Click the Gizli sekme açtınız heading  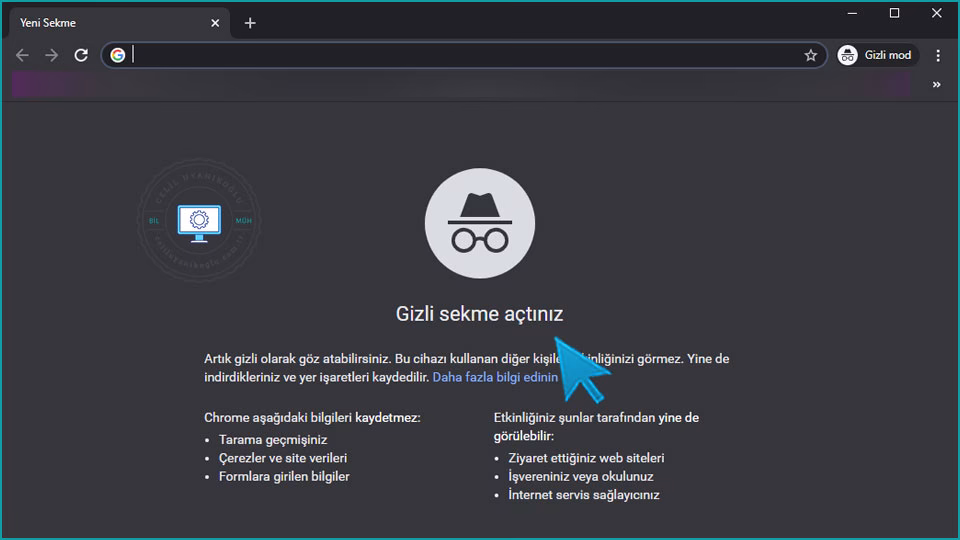pos(480,314)
